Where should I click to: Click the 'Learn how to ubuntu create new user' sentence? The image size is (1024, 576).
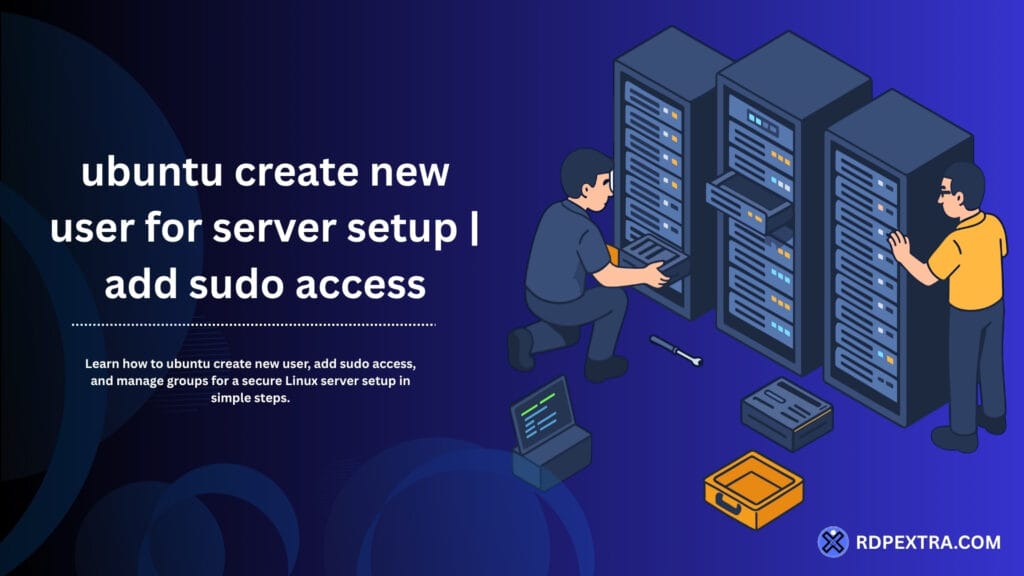250,380
